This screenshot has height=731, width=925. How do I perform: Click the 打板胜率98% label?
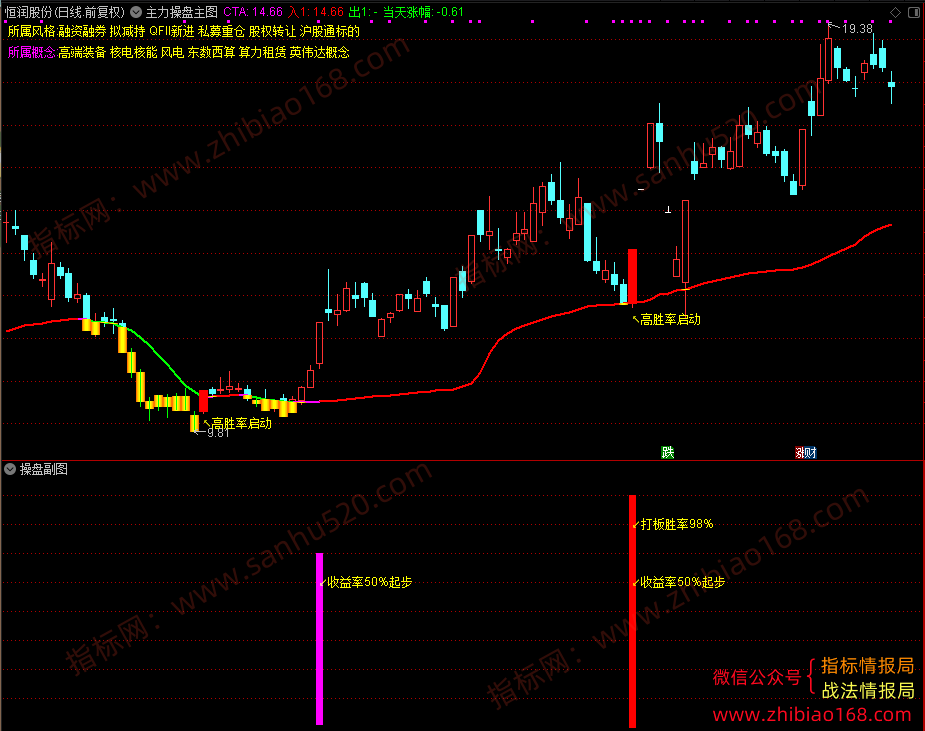click(x=677, y=524)
